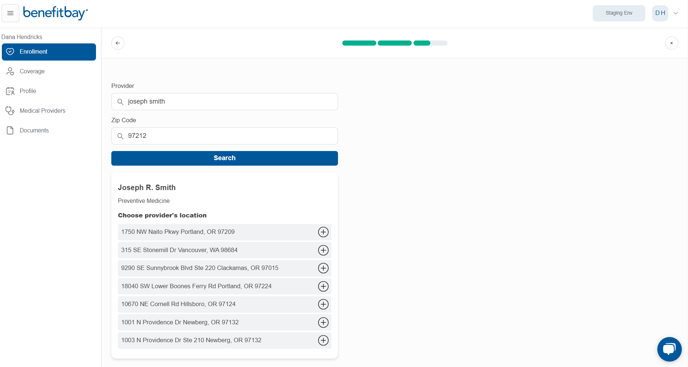This screenshot has height=367, width=688.
Task: Add the 1750 NW Naito Pkwy location
Action: [x=323, y=232]
